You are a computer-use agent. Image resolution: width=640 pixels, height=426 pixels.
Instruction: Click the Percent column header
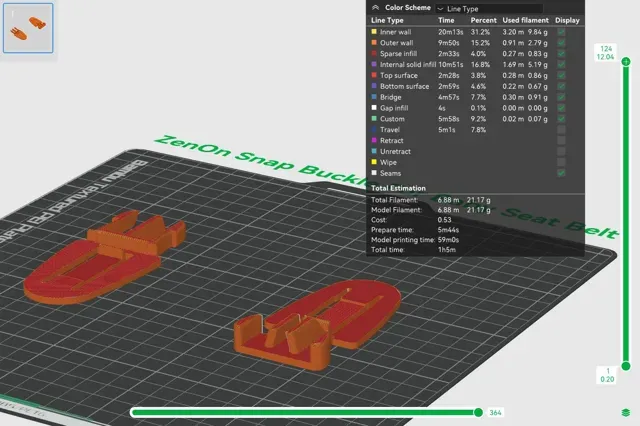(483, 20)
